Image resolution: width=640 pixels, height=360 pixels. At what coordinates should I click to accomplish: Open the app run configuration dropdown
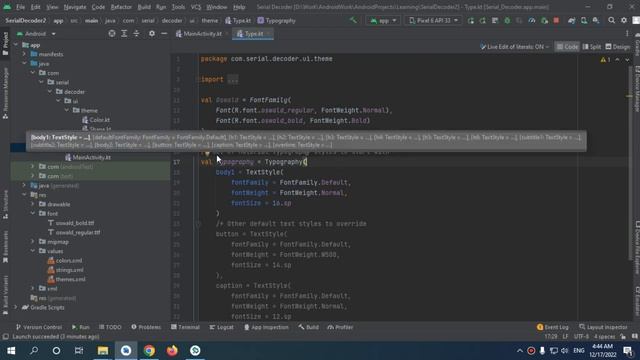[x=382, y=20]
